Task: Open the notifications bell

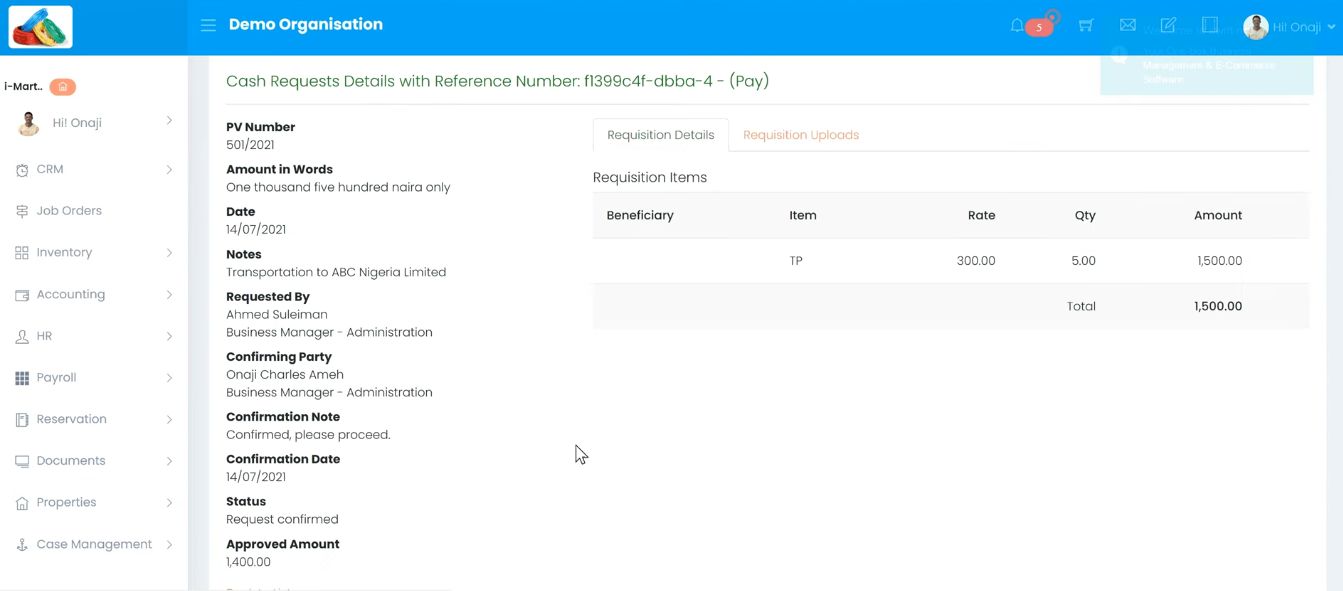Action: pyautogui.click(x=1017, y=26)
